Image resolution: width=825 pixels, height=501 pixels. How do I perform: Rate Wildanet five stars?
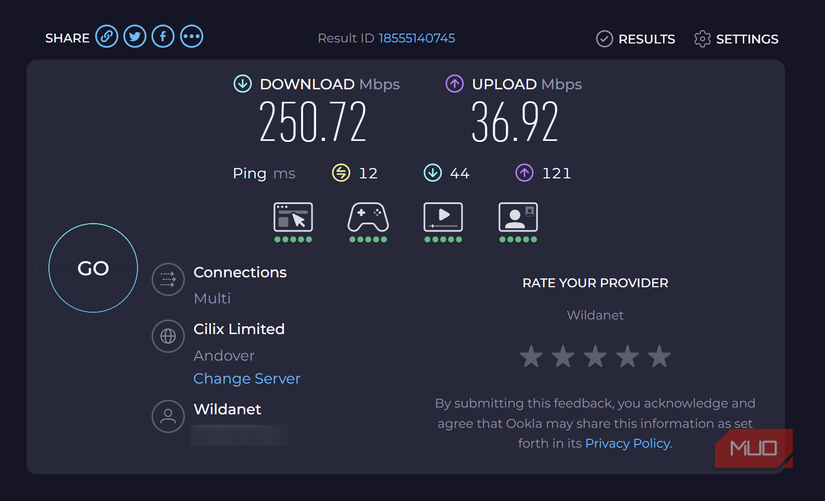click(x=659, y=356)
